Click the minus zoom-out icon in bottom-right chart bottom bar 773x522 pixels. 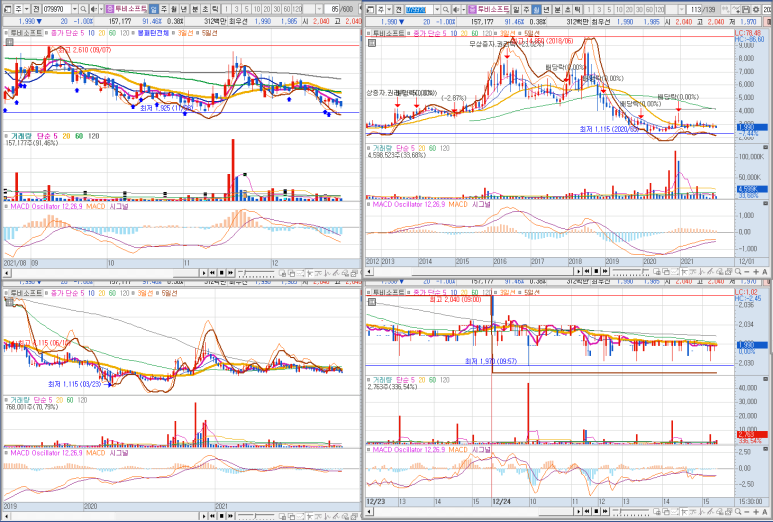[x=747, y=512]
